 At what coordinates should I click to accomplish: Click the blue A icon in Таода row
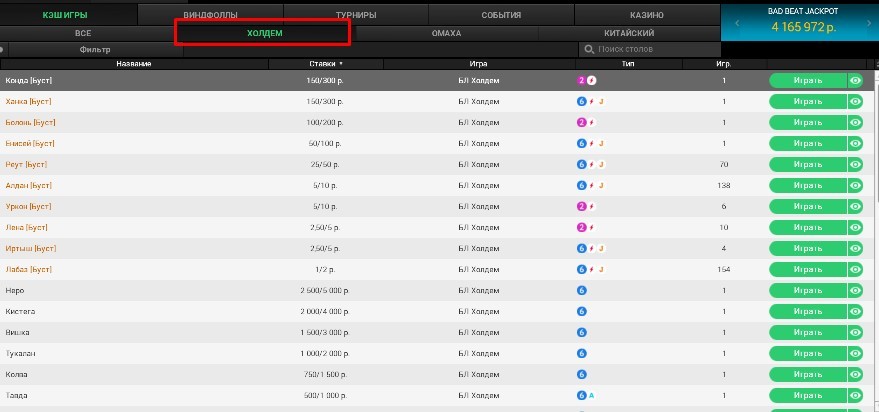592,395
